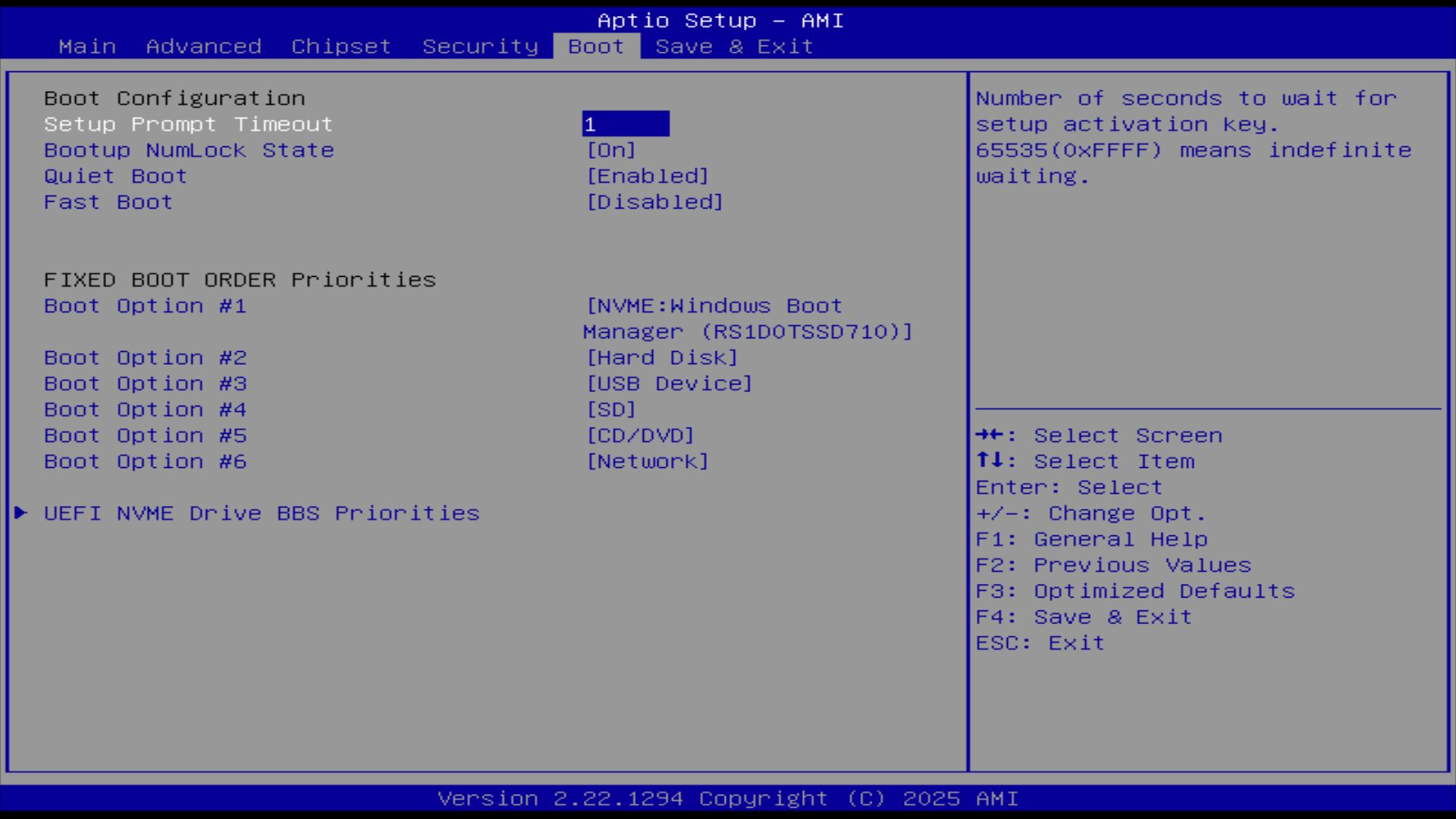This screenshot has width=1456, height=819.
Task: Toggle Quiet Boot [Enabled] setting
Action: (647, 176)
